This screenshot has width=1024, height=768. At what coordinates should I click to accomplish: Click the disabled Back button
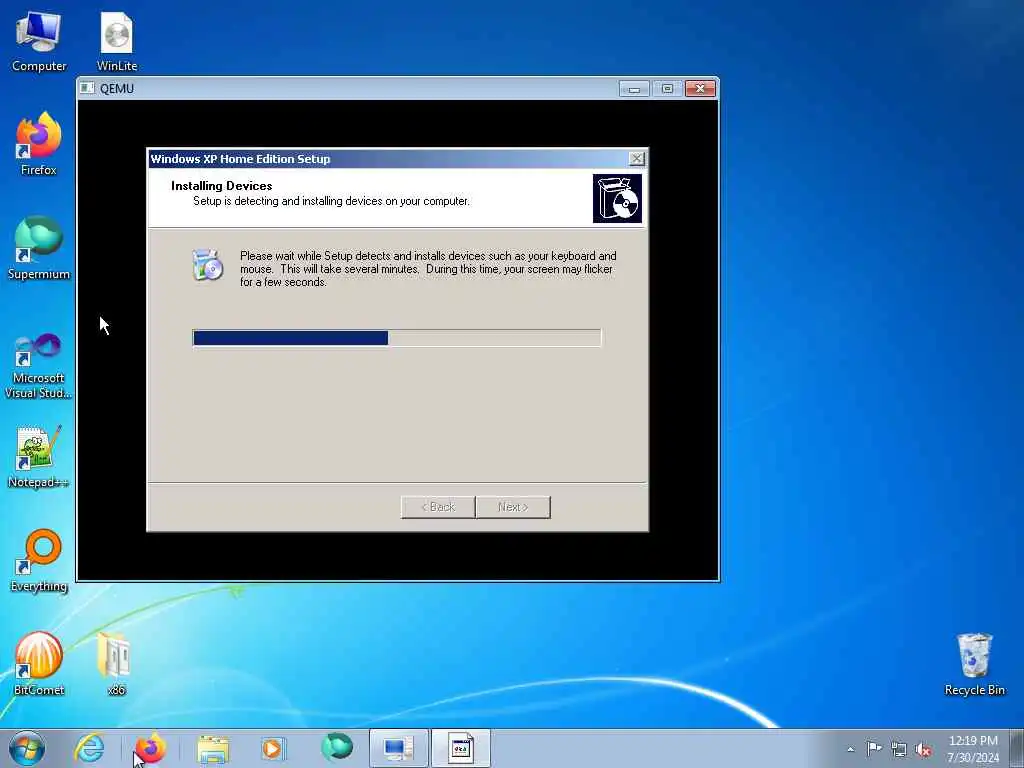tap(438, 507)
